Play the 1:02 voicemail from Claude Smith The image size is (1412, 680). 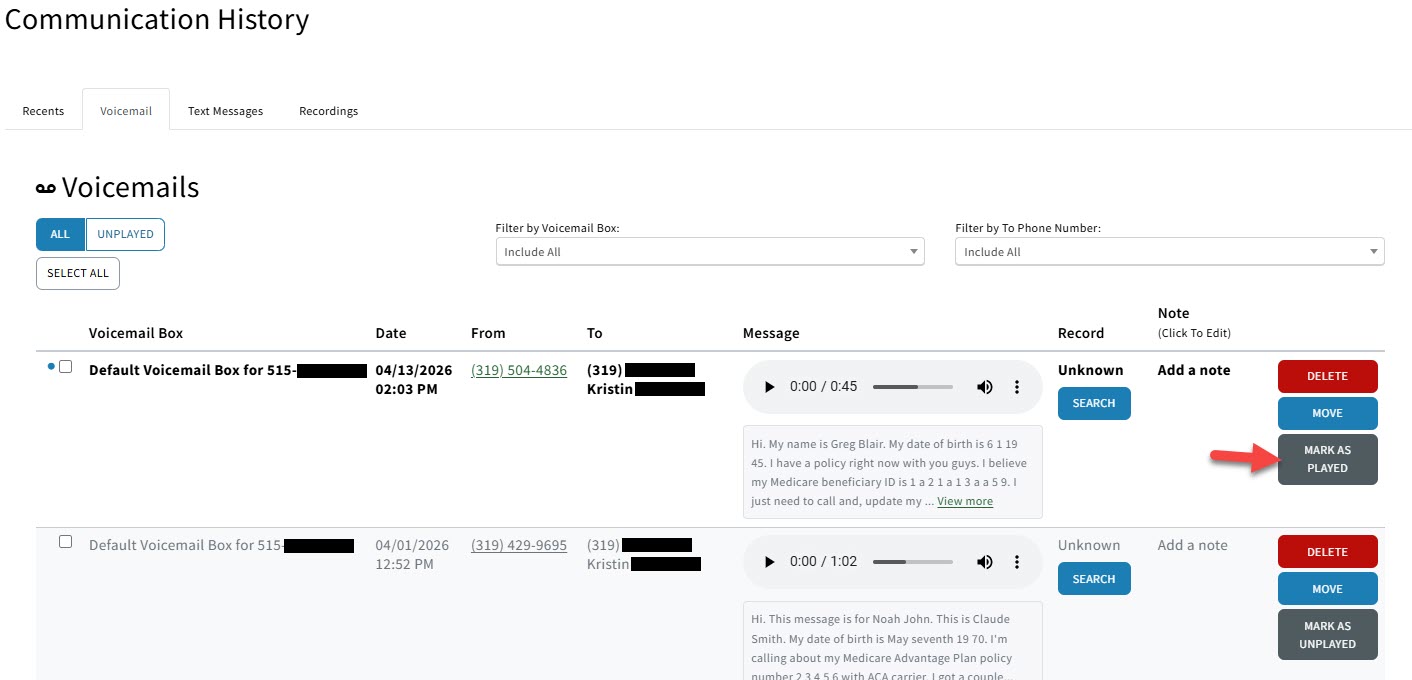coord(769,562)
